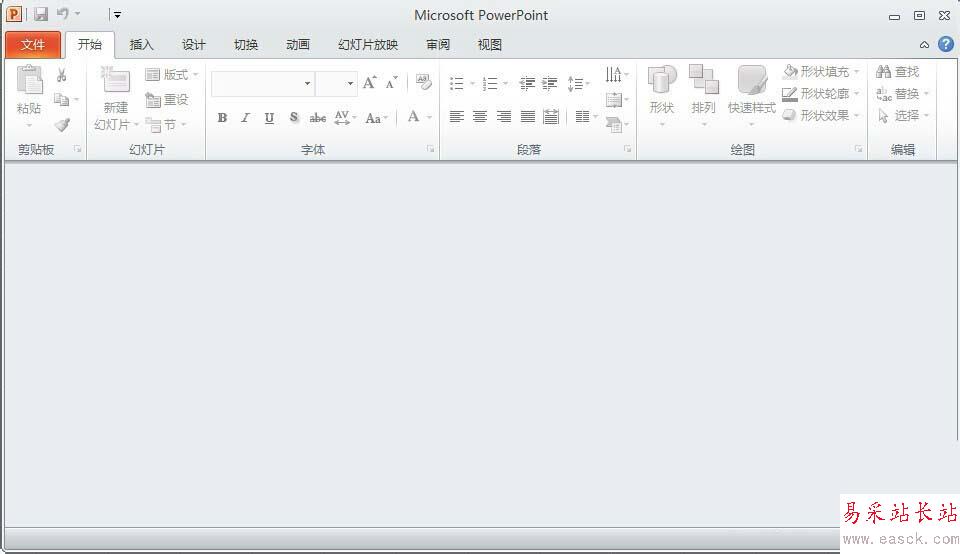
Task: Click the Replace (替换) button
Action: pyautogui.click(x=902, y=94)
